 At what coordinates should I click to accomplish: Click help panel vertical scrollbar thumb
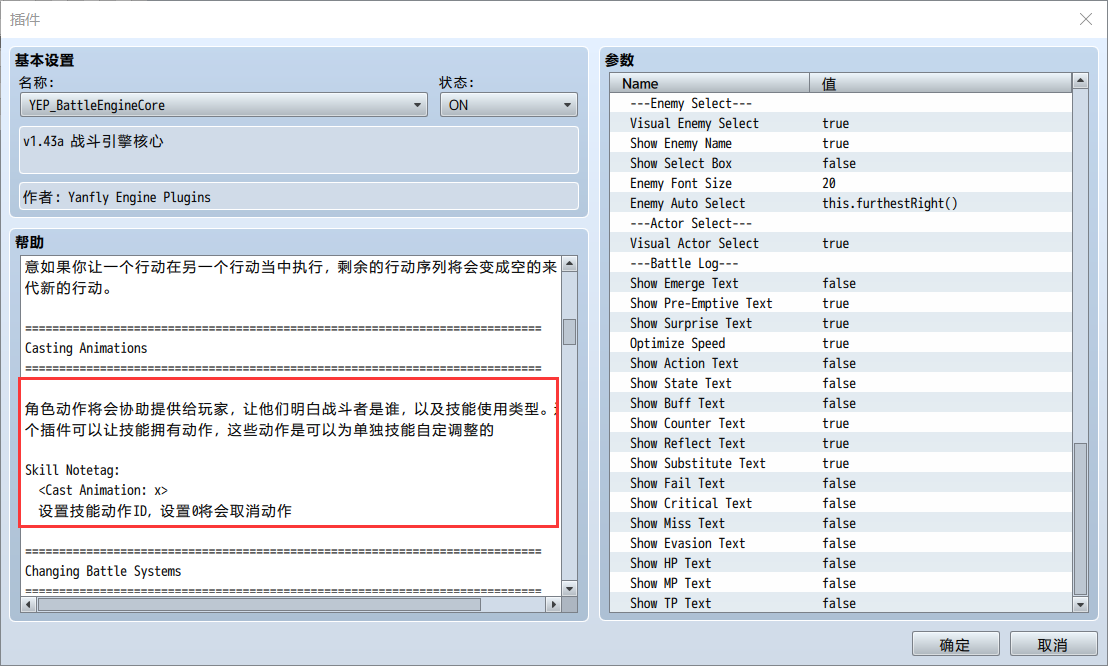point(570,332)
